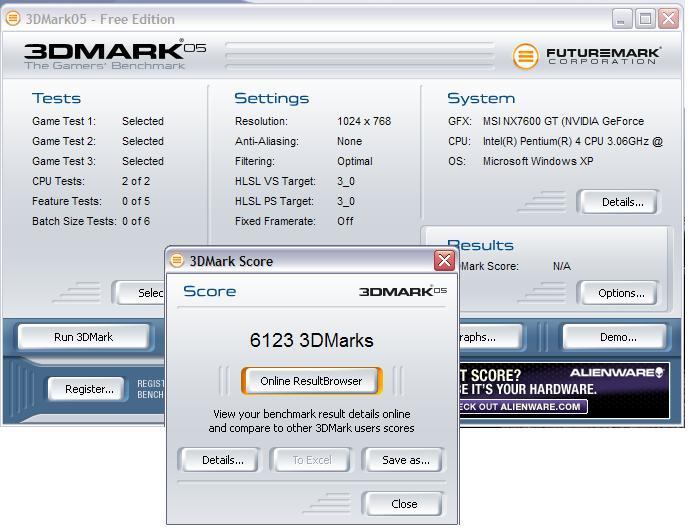Click Save as... in Score dialog
The image size is (694, 531).
[405, 460]
